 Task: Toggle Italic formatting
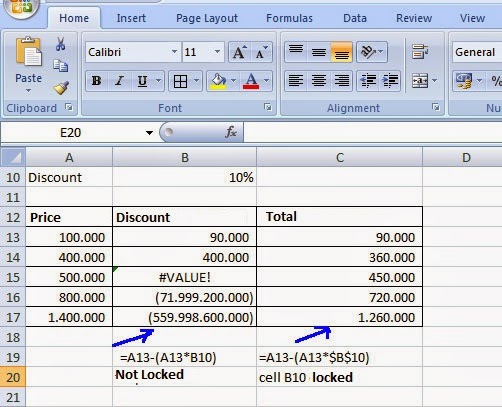(119, 81)
